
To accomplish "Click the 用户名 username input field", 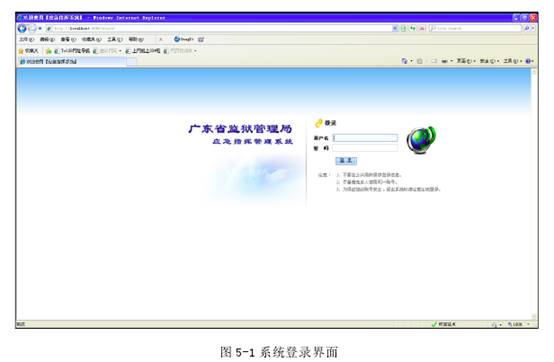I will (x=365, y=138).
